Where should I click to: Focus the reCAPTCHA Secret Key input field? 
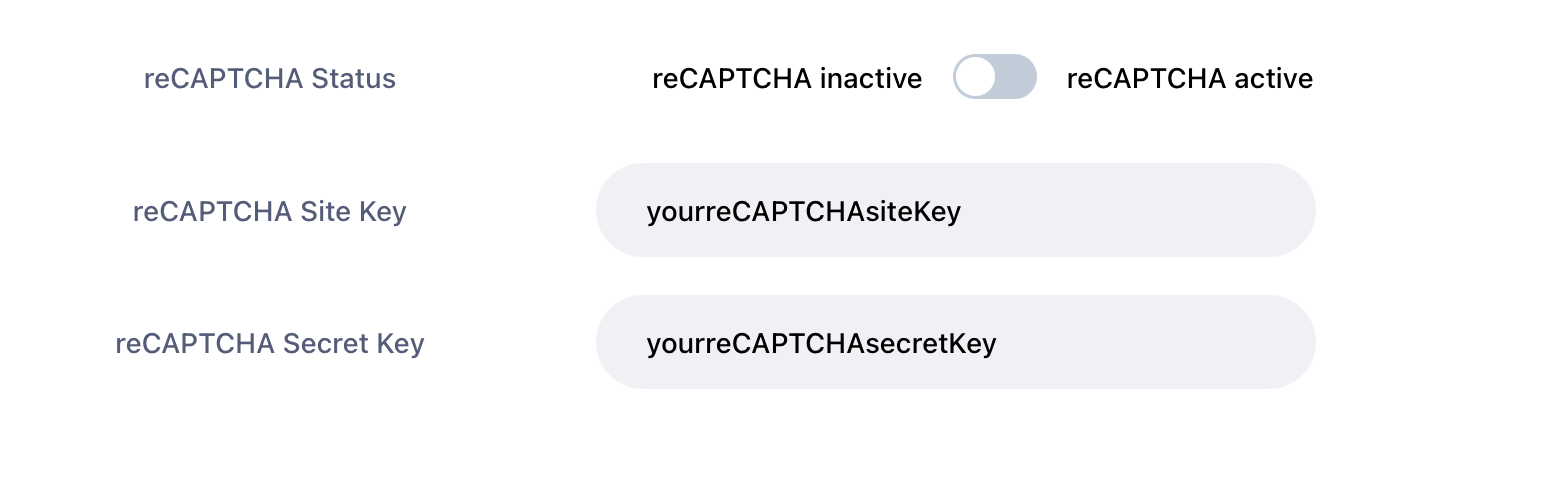click(x=955, y=342)
